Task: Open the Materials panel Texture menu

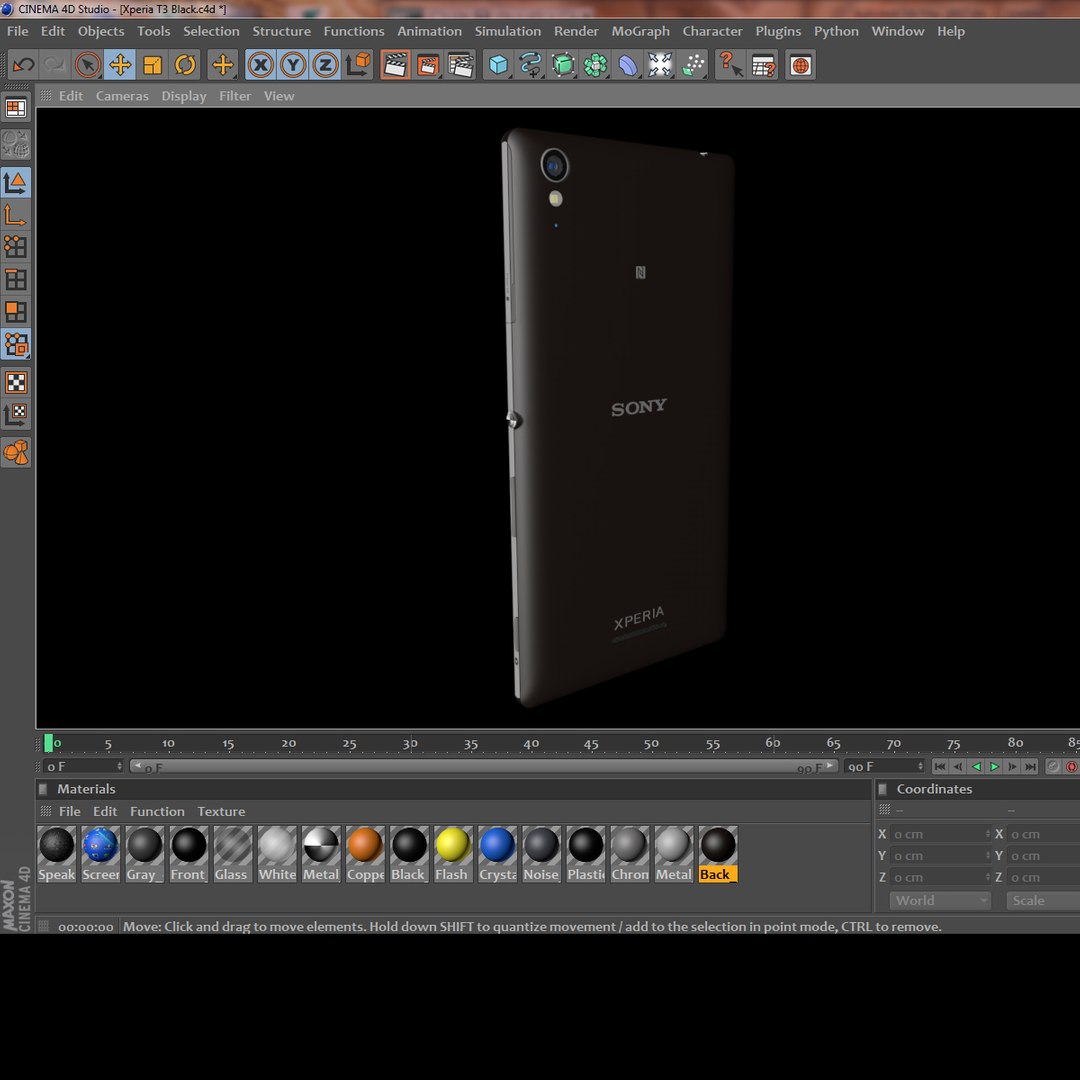Action: 221,811
